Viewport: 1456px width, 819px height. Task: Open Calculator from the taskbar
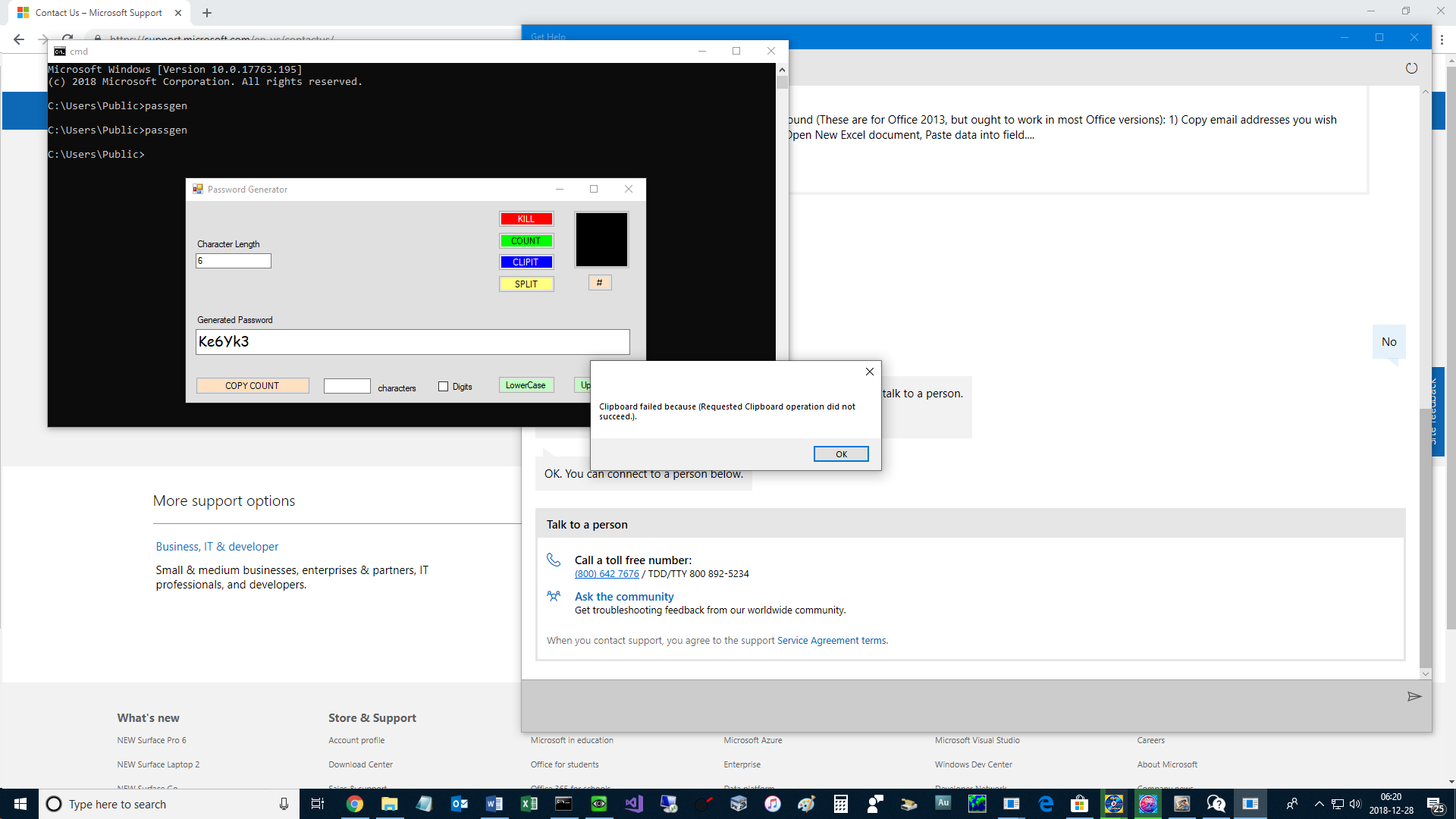click(841, 804)
